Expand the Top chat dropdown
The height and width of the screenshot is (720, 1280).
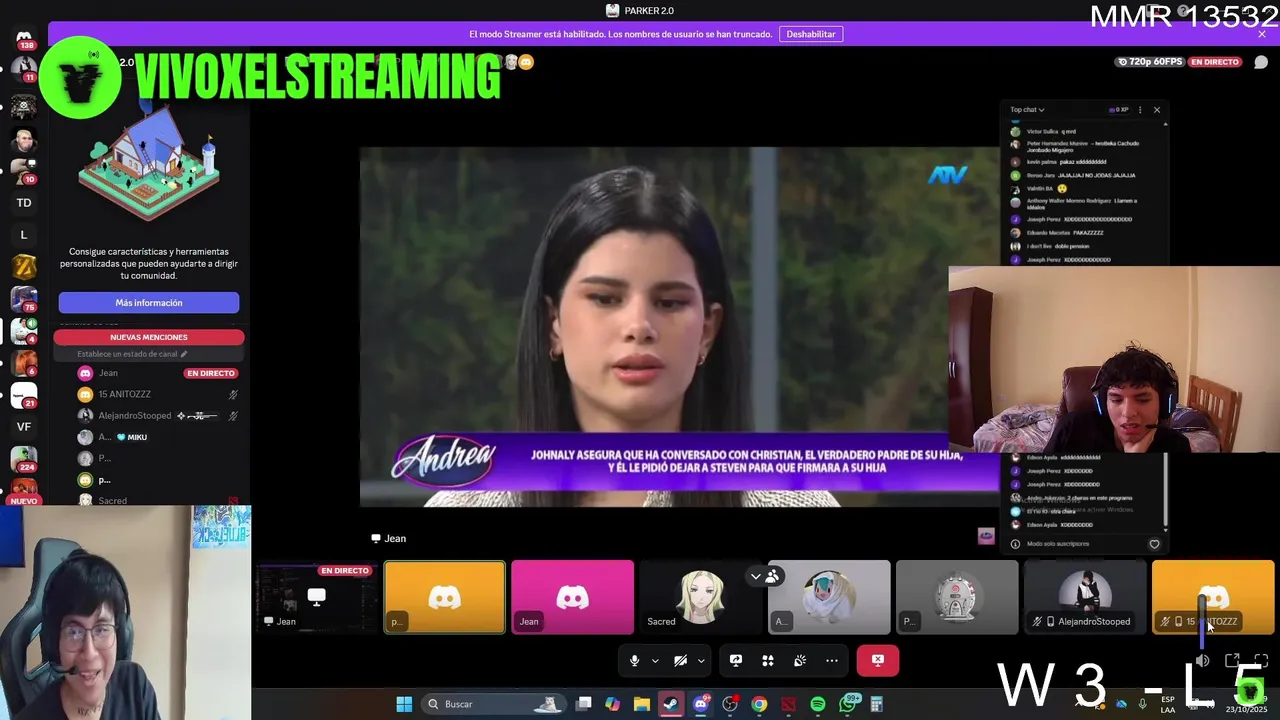1027,110
